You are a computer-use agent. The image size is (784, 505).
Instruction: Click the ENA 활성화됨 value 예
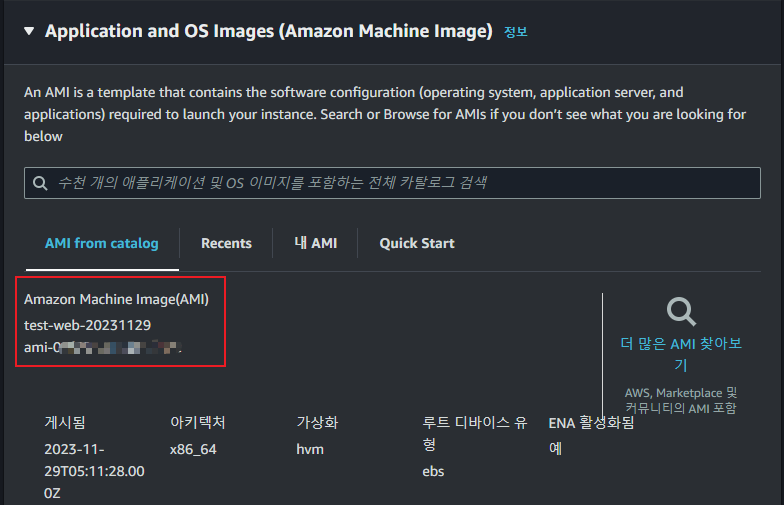(x=556, y=448)
